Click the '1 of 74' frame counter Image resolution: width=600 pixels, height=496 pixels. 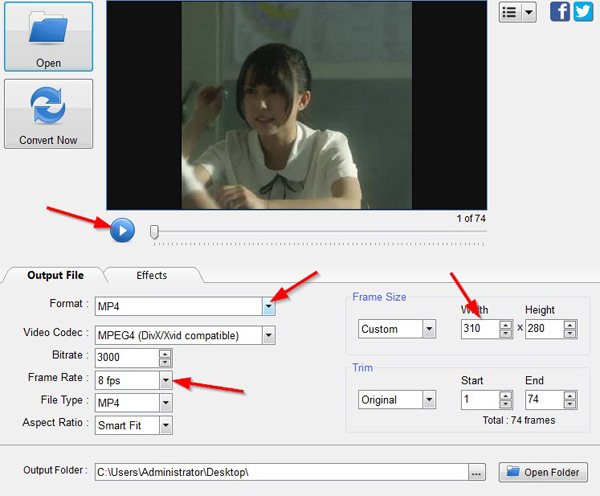[471, 219]
